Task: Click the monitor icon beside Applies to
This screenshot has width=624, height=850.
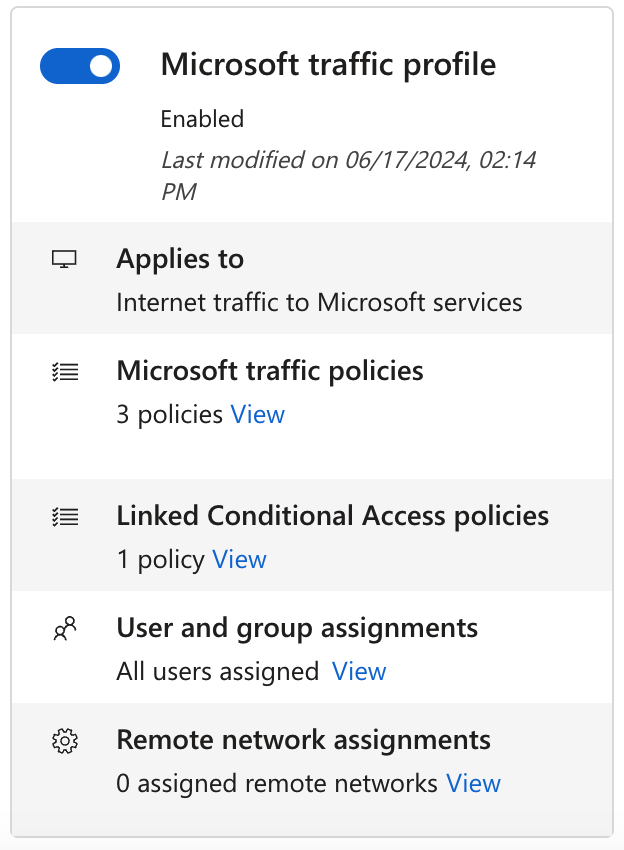Action: tap(64, 260)
